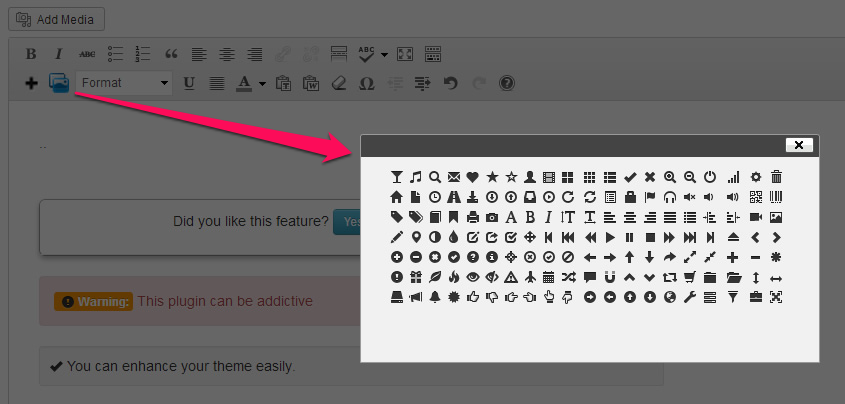
Task: Toggle blockquote formatting
Action: 171,54
